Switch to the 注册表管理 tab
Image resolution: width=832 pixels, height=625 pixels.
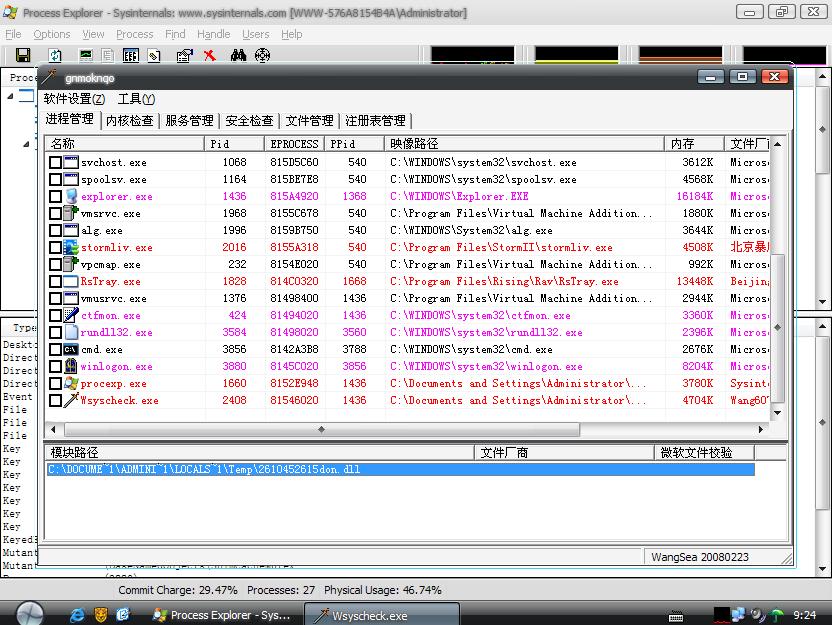[376, 121]
